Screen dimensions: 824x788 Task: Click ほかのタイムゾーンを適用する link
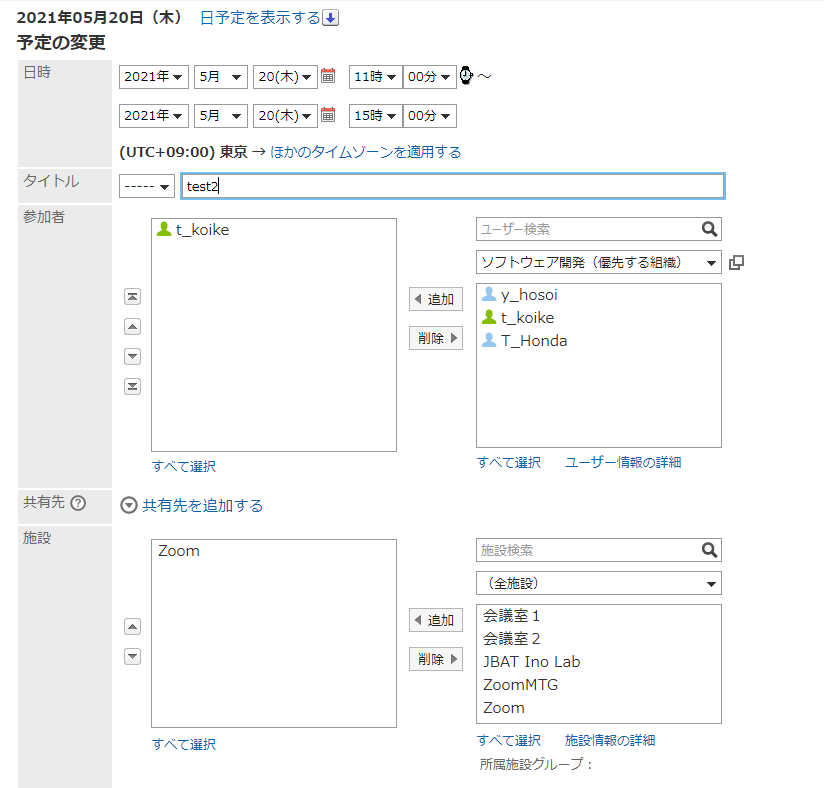365,152
